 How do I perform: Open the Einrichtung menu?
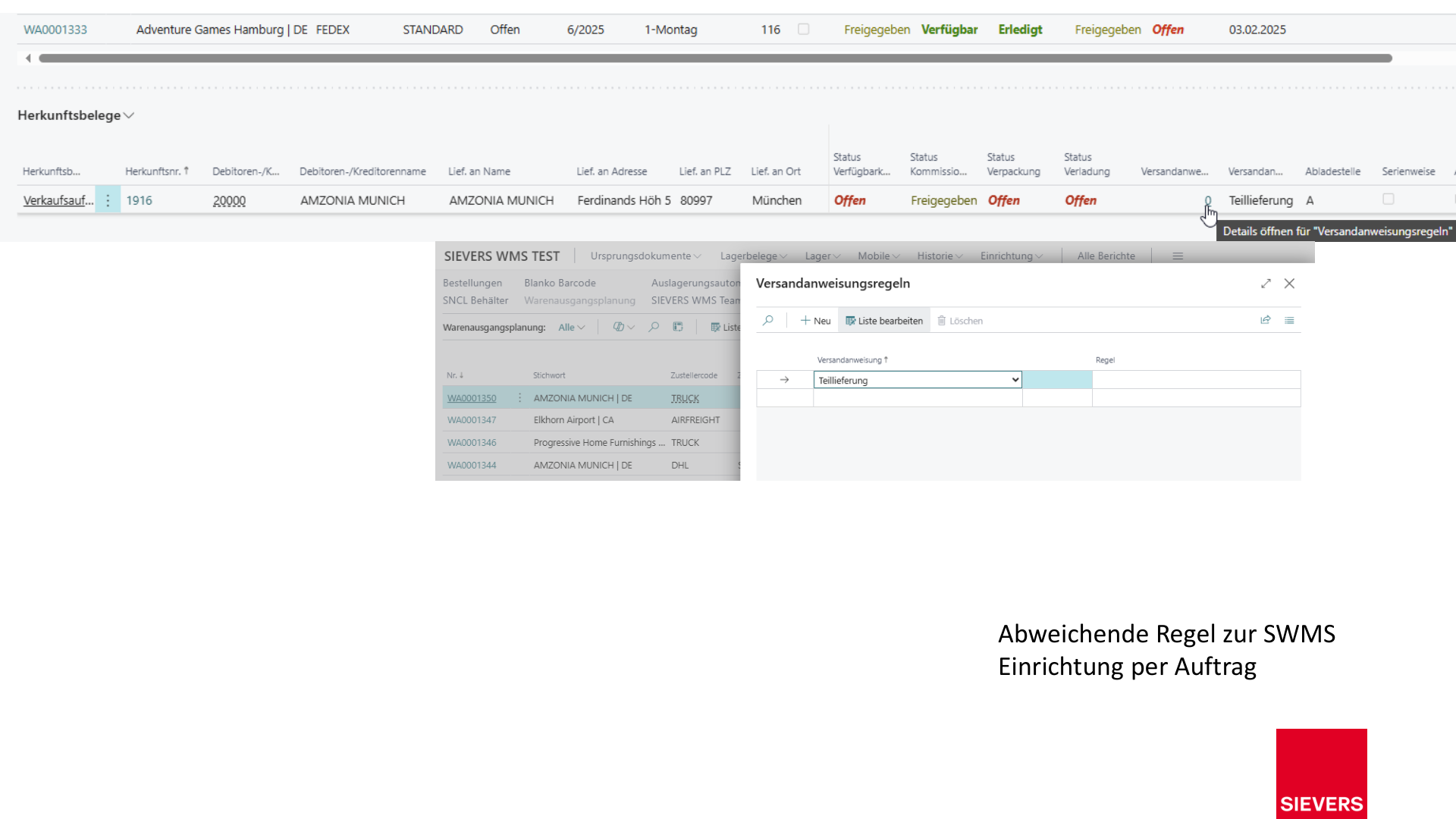point(1012,256)
